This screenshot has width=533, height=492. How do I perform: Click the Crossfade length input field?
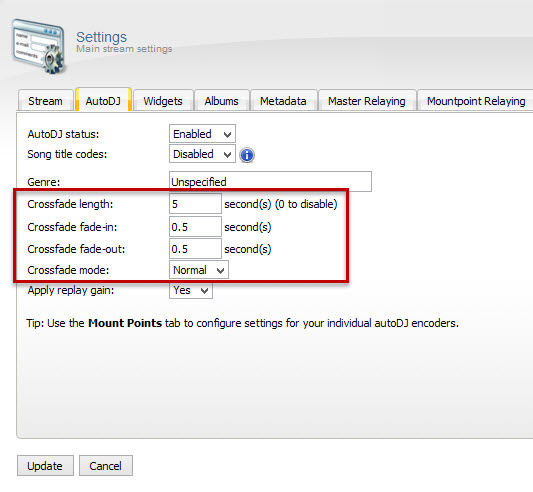(x=195, y=204)
